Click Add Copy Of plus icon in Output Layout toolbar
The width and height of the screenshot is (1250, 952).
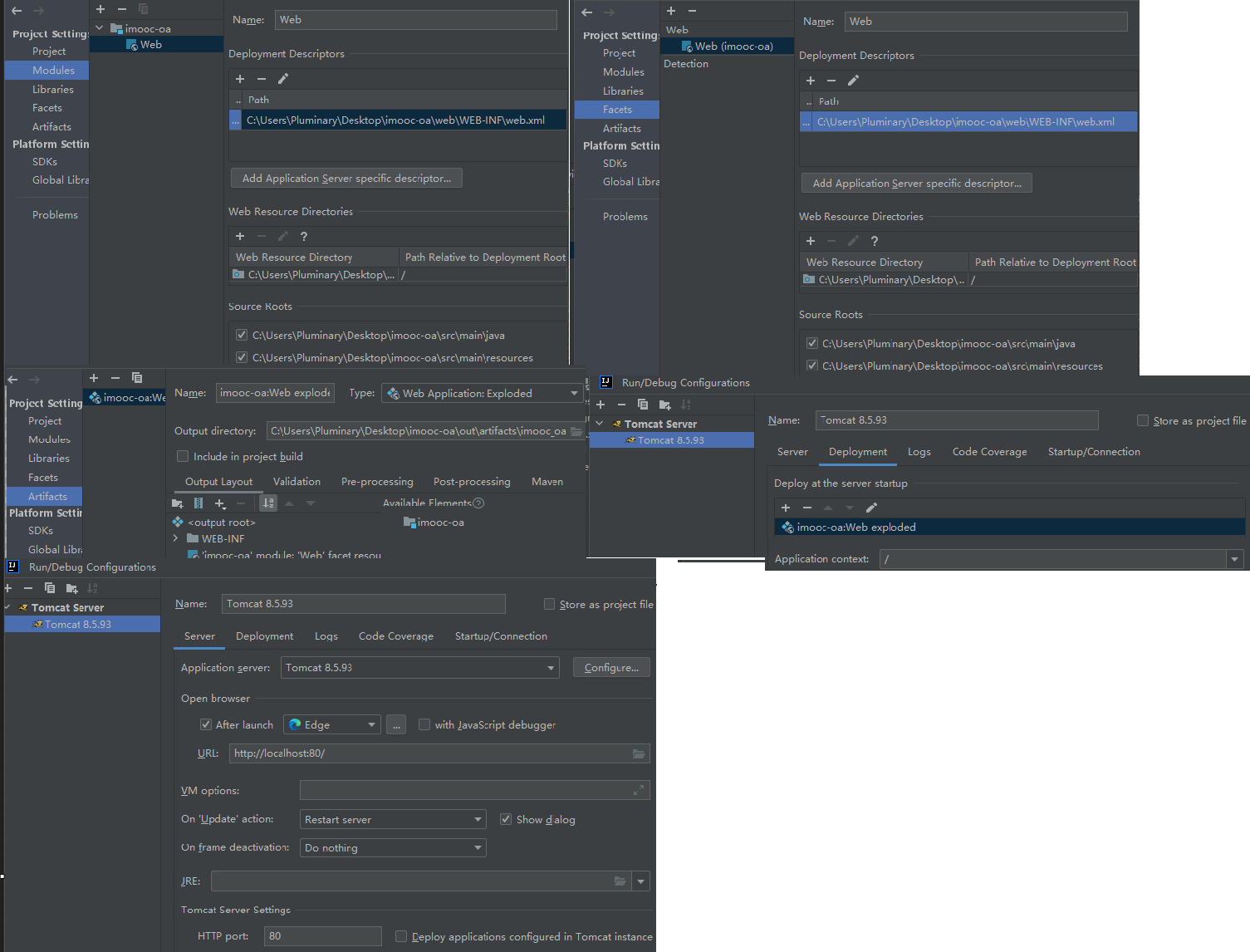[220, 503]
